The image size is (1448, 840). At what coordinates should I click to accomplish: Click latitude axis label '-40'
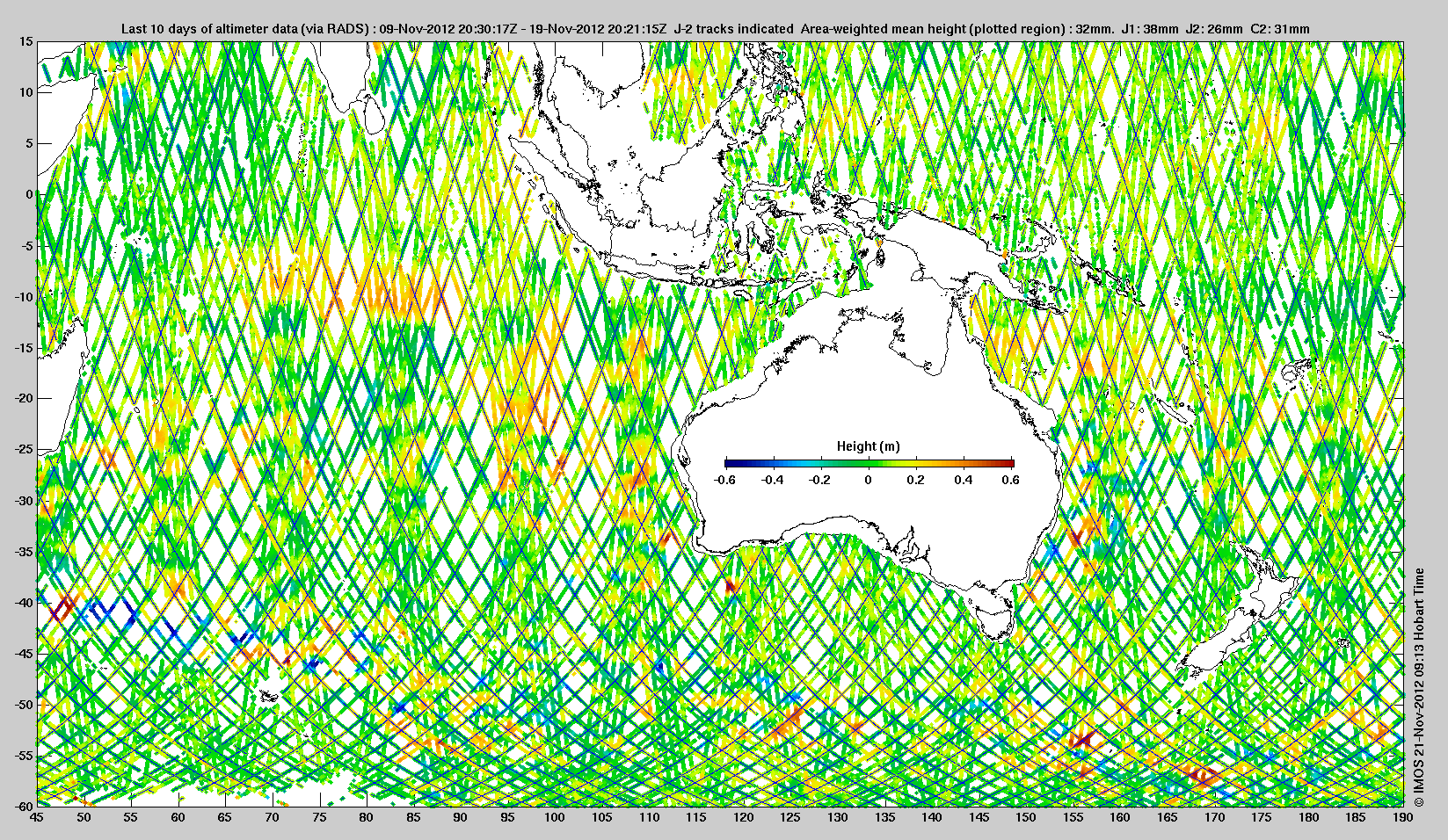point(23,602)
